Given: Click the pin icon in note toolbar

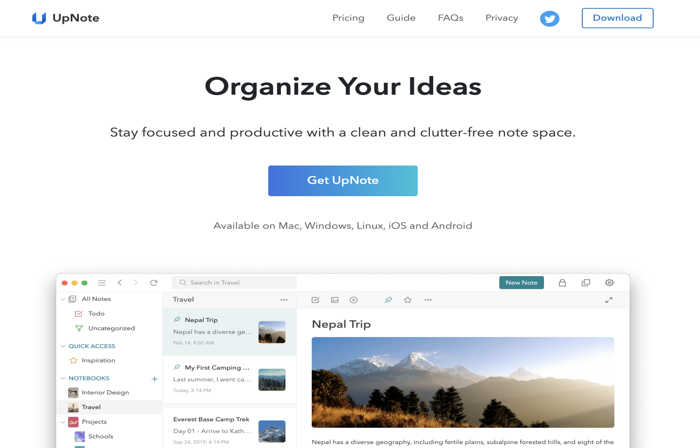Looking at the screenshot, I should coord(388,300).
